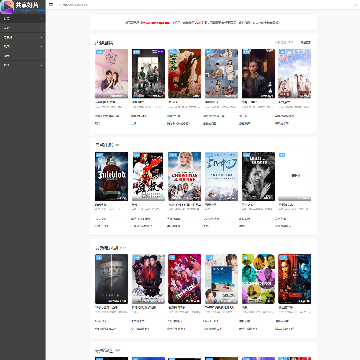Viewport: 360px width, 360px height.
Task: Open the third item in the dark sidebar
Action: (23, 37)
